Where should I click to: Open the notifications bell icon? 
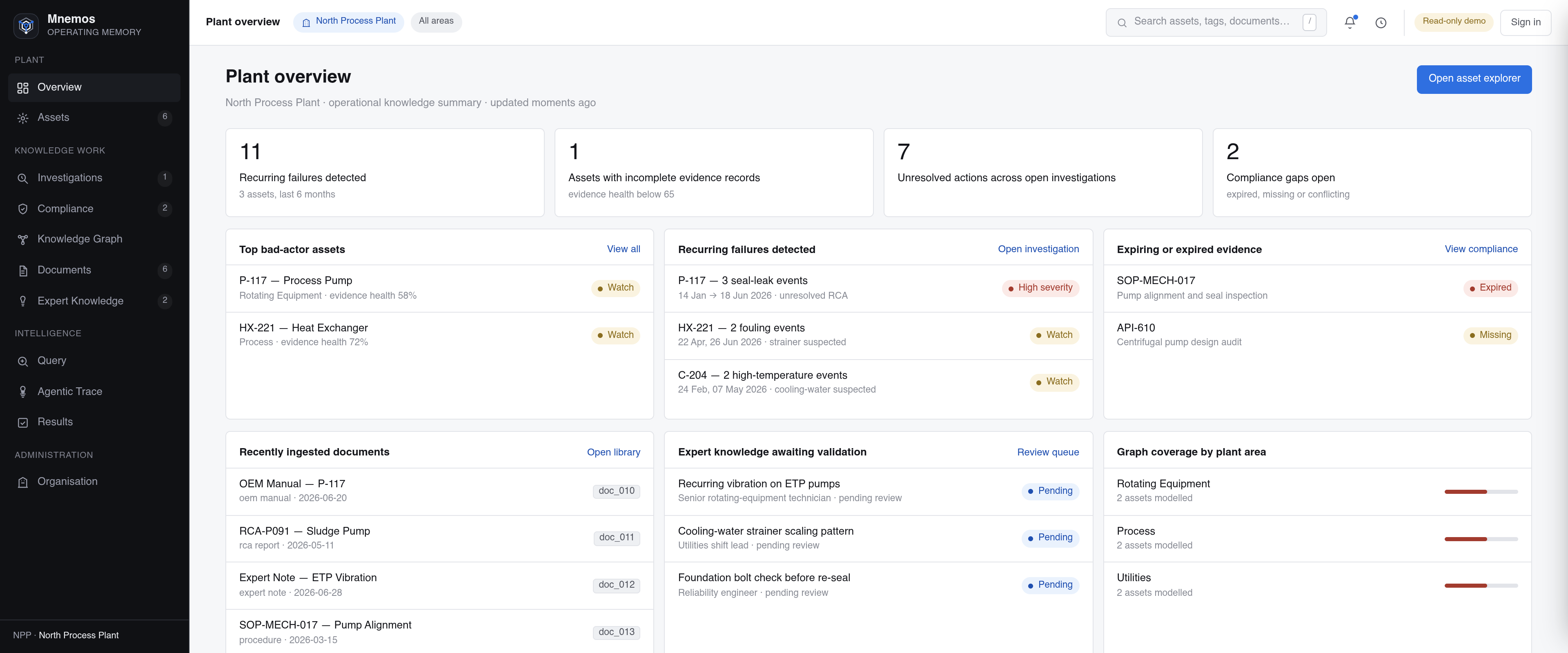[x=1350, y=22]
